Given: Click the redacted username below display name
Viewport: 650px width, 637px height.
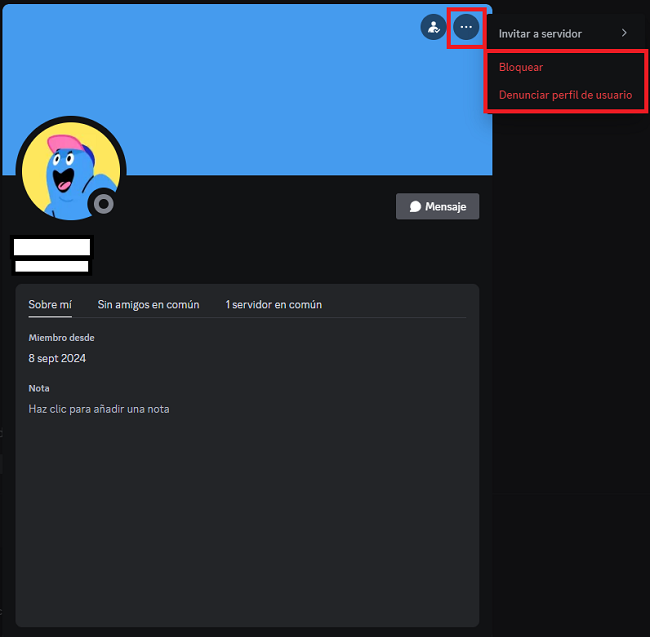Looking at the screenshot, I should coord(52,266).
